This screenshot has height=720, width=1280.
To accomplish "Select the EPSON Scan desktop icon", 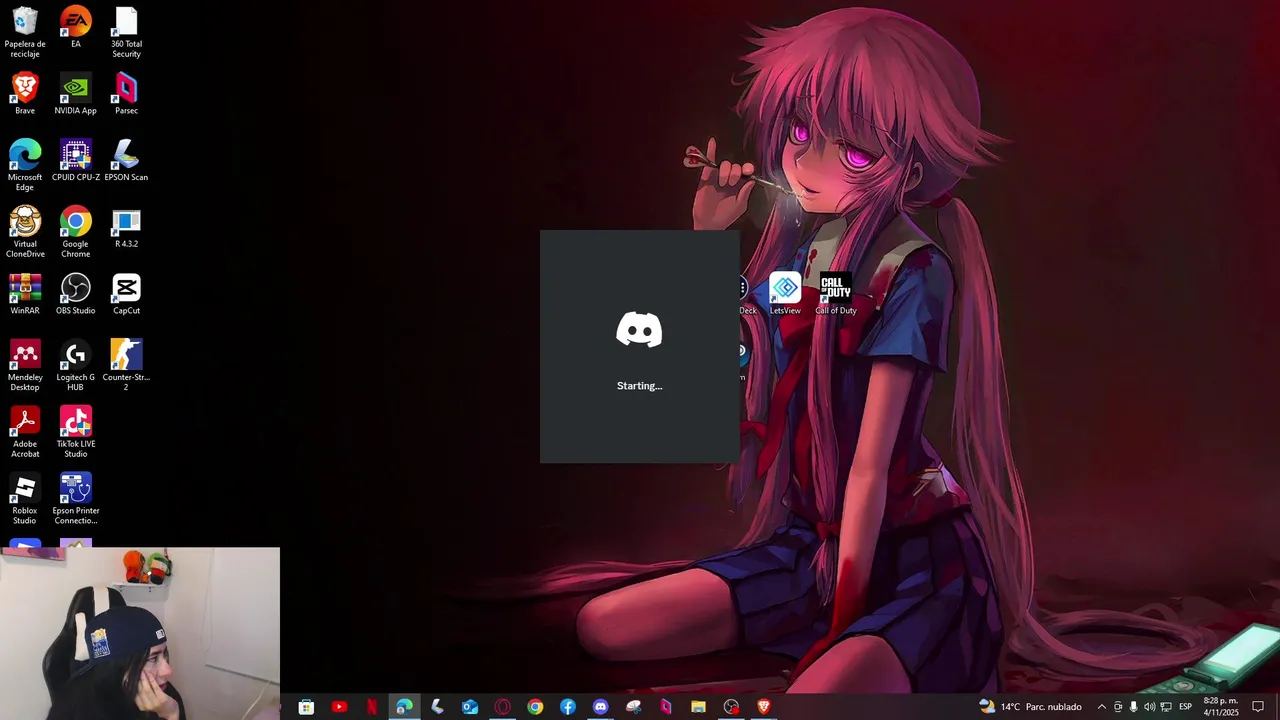I will [126, 160].
